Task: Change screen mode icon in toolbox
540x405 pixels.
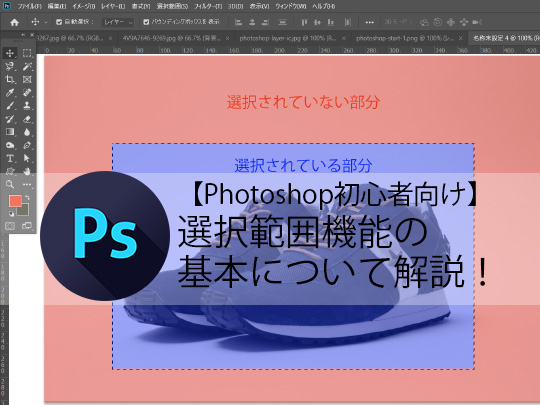Action: [27, 226]
